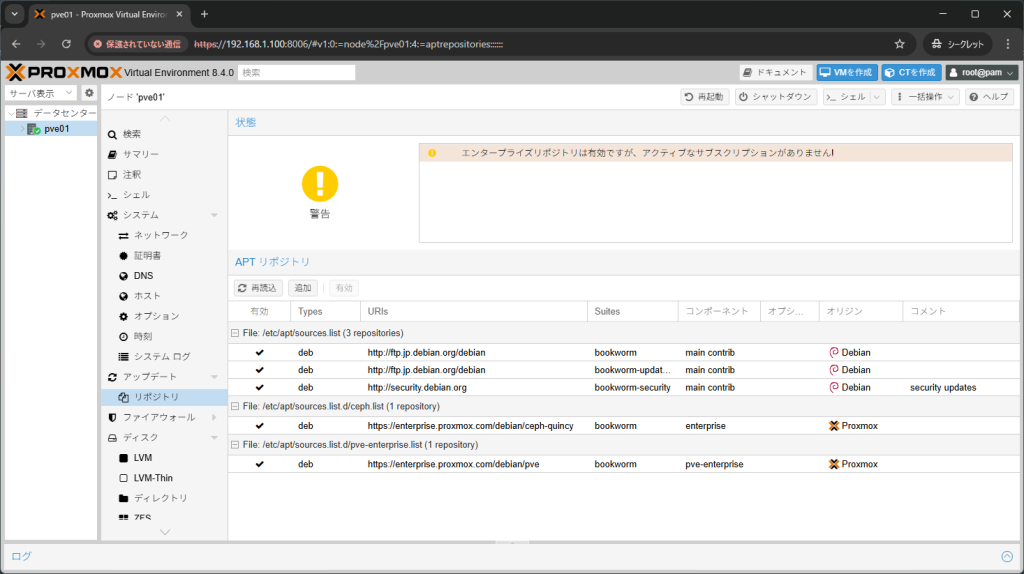Click the tree view settings gear icon

coord(89,93)
